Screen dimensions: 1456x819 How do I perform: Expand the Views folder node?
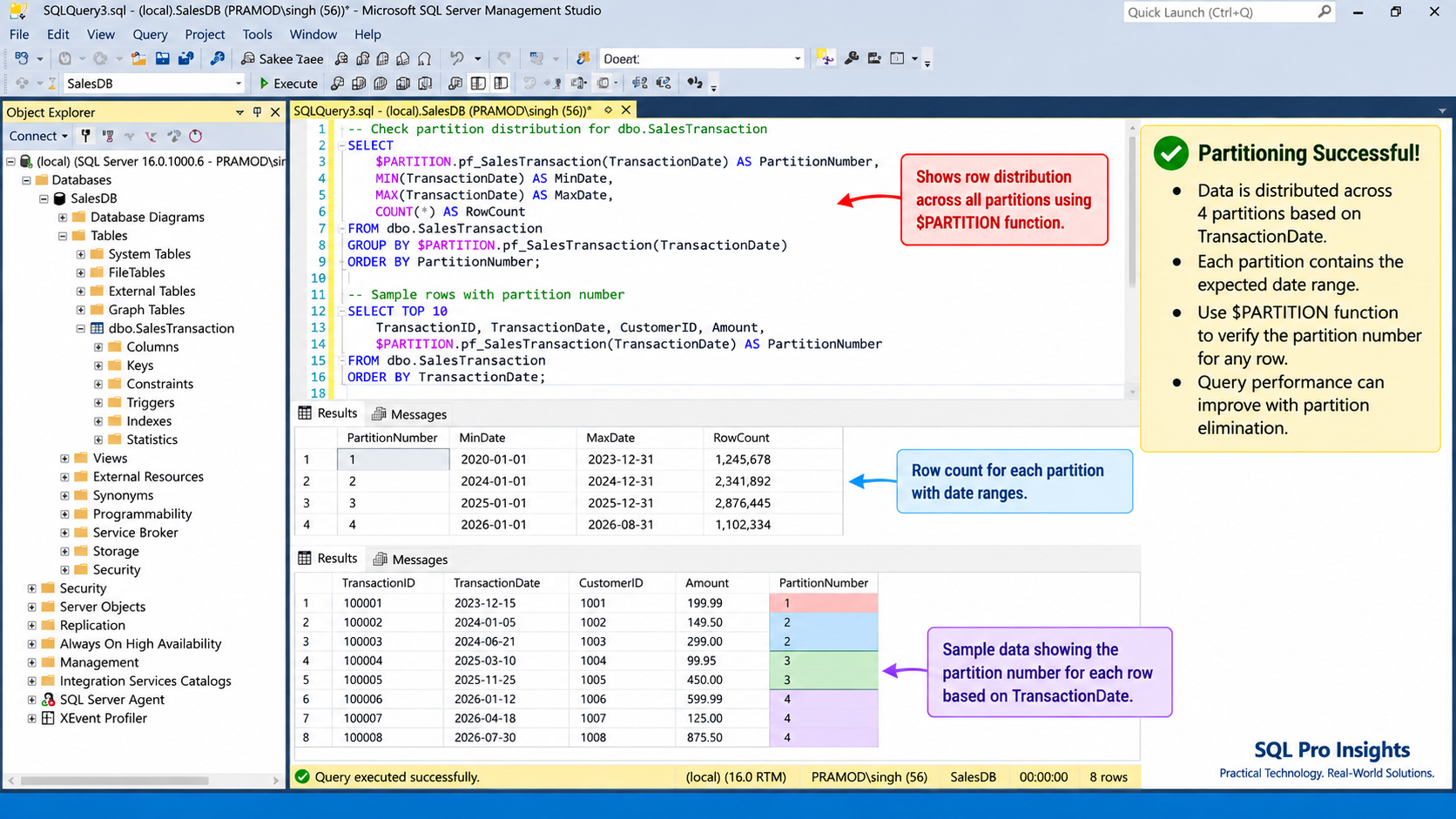(x=64, y=459)
